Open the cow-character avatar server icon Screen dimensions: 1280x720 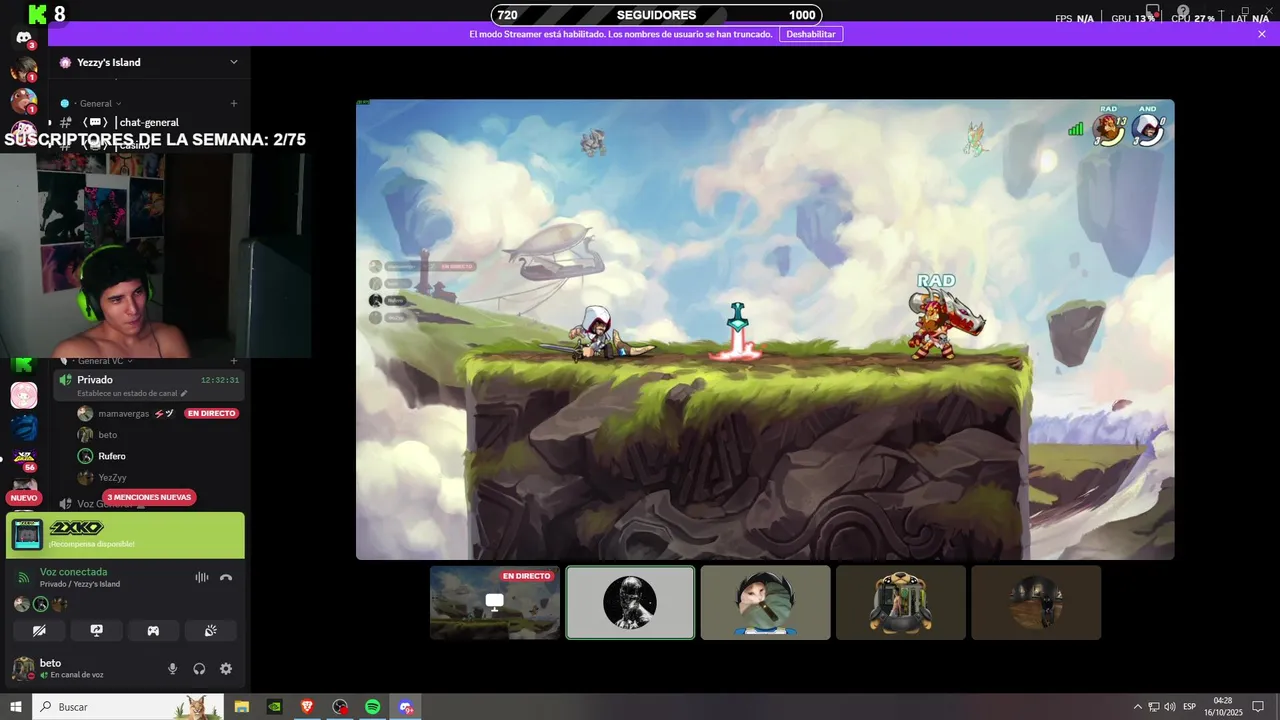[x=24, y=100]
